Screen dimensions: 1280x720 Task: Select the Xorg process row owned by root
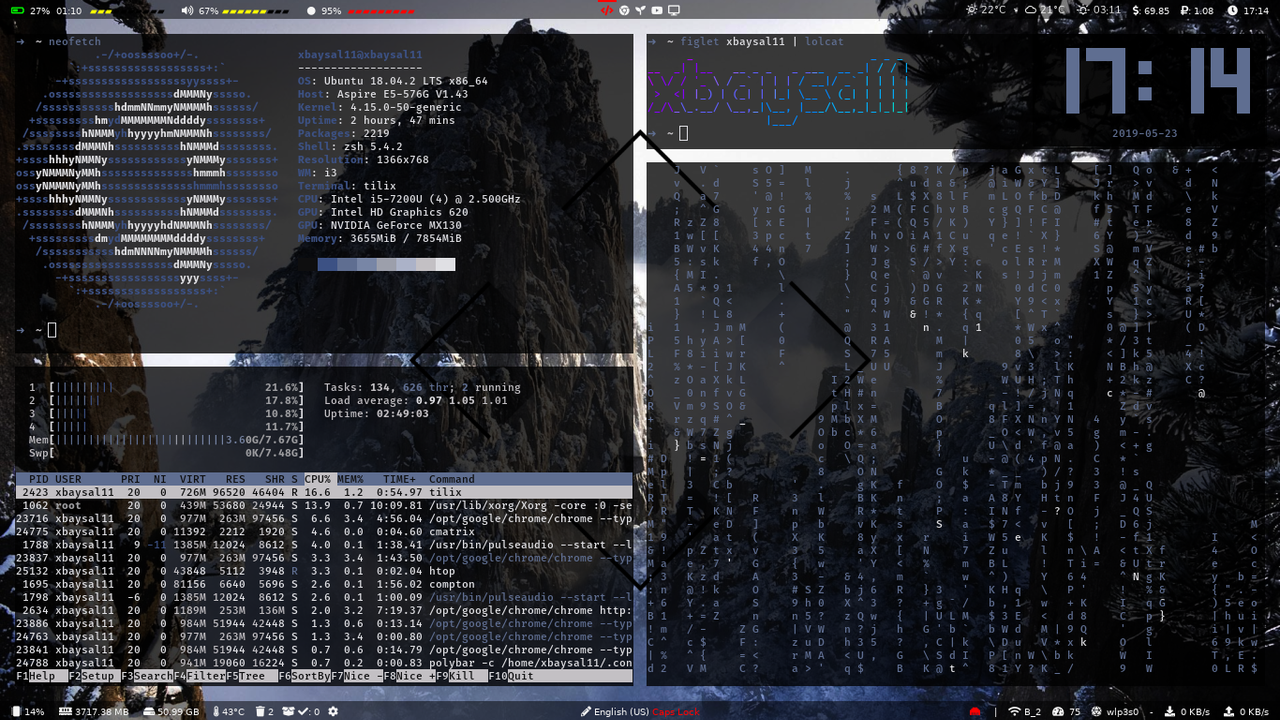(x=325, y=505)
